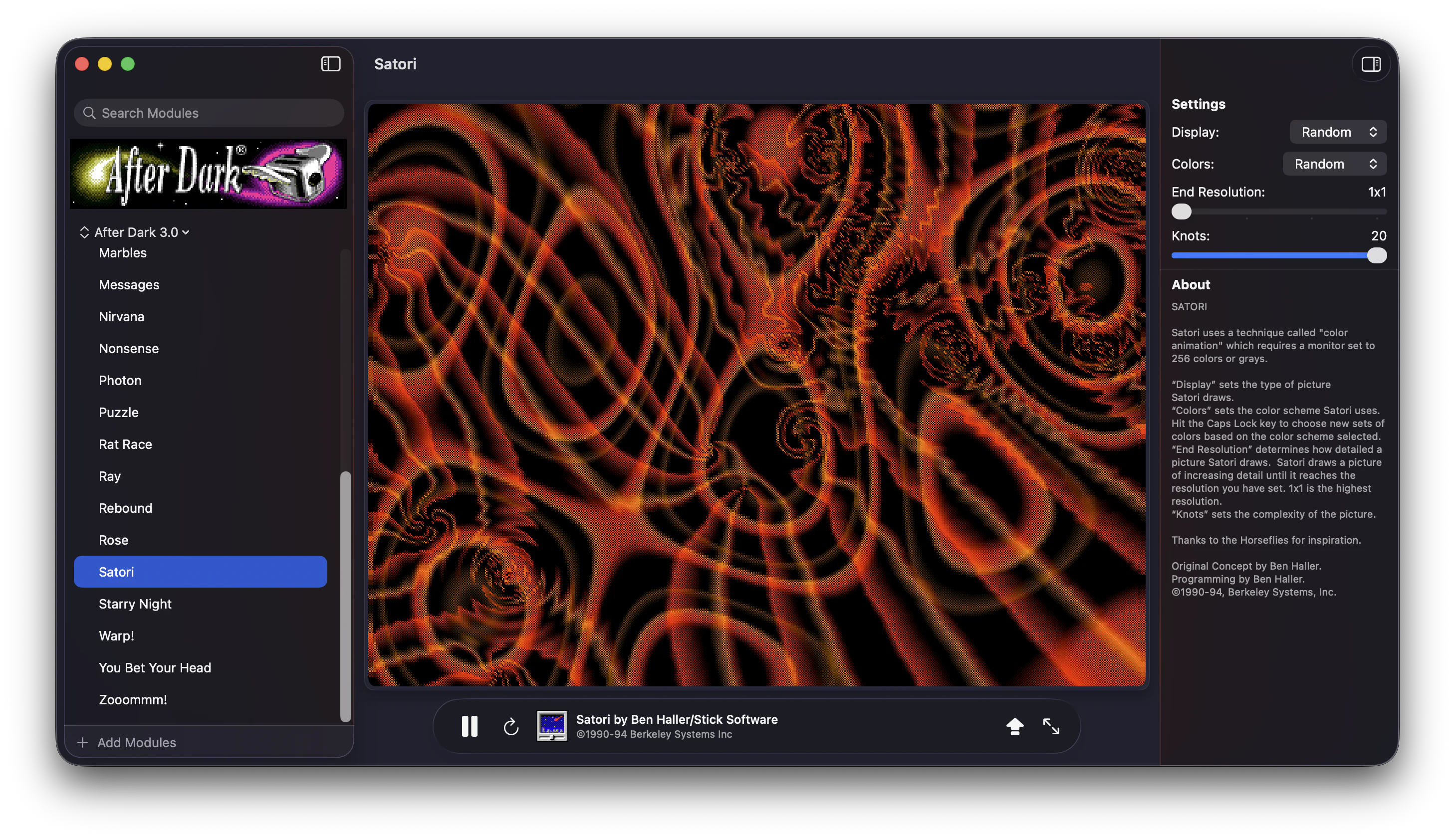Click the ©1990-94 Berkeley Systems Inc caption
1455x840 pixels.
(x=654, y=734)
